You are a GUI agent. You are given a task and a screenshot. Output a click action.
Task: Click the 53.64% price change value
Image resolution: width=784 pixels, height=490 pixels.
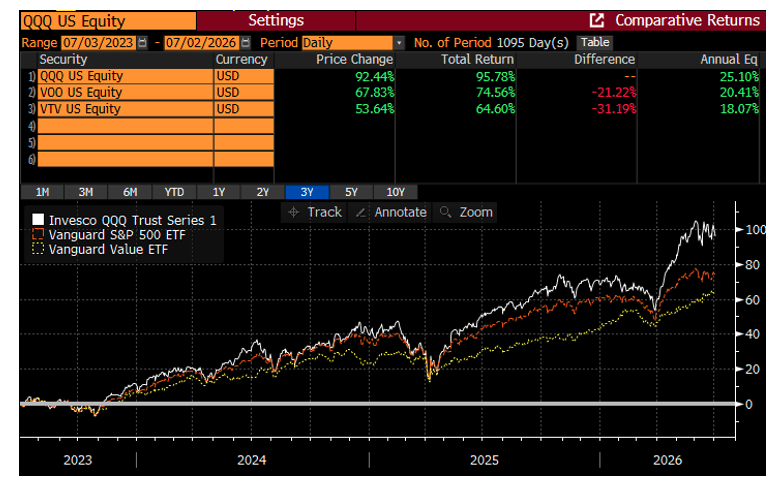coord(374,109)
